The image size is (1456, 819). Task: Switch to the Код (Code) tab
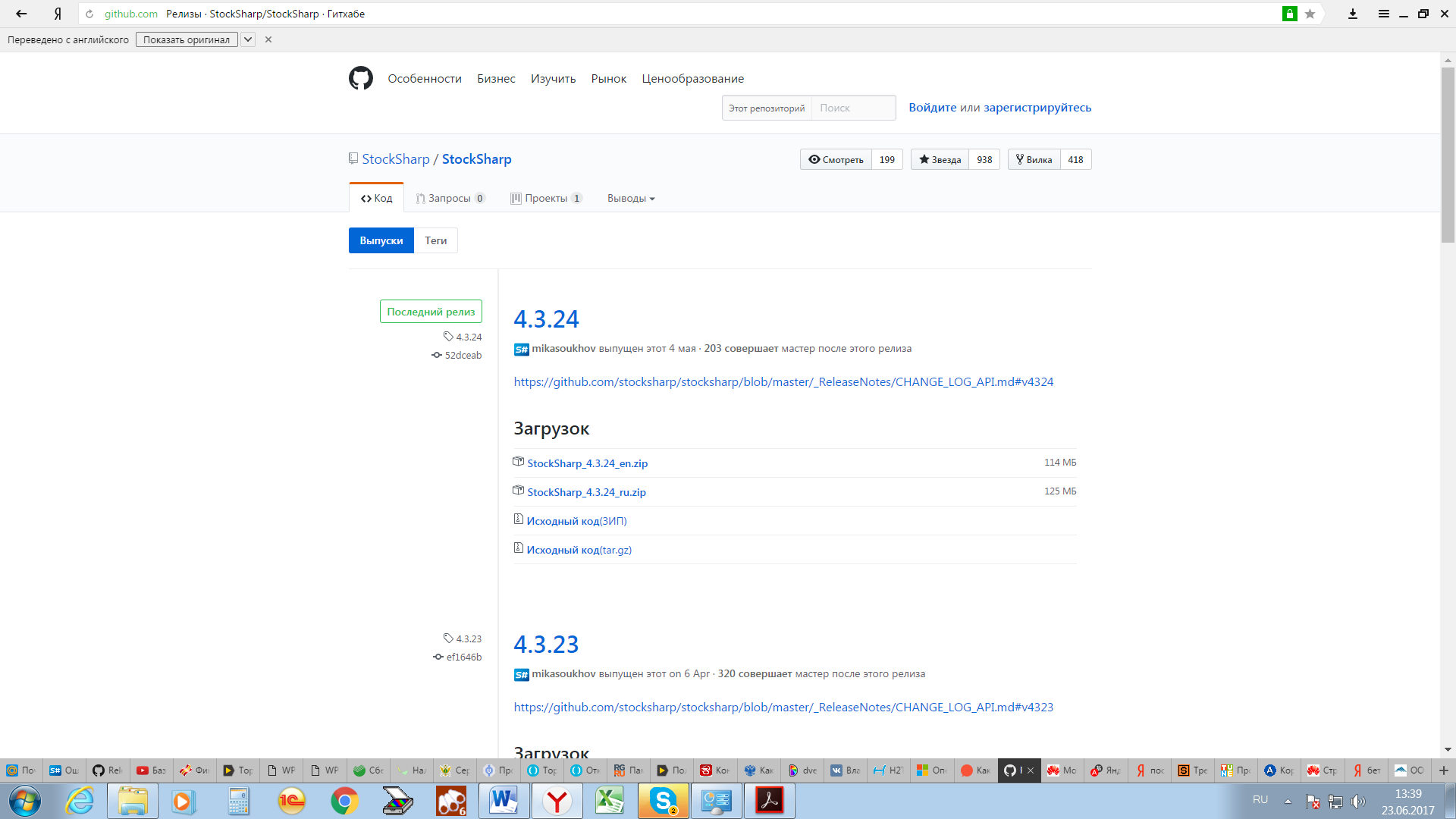(376, 198)
